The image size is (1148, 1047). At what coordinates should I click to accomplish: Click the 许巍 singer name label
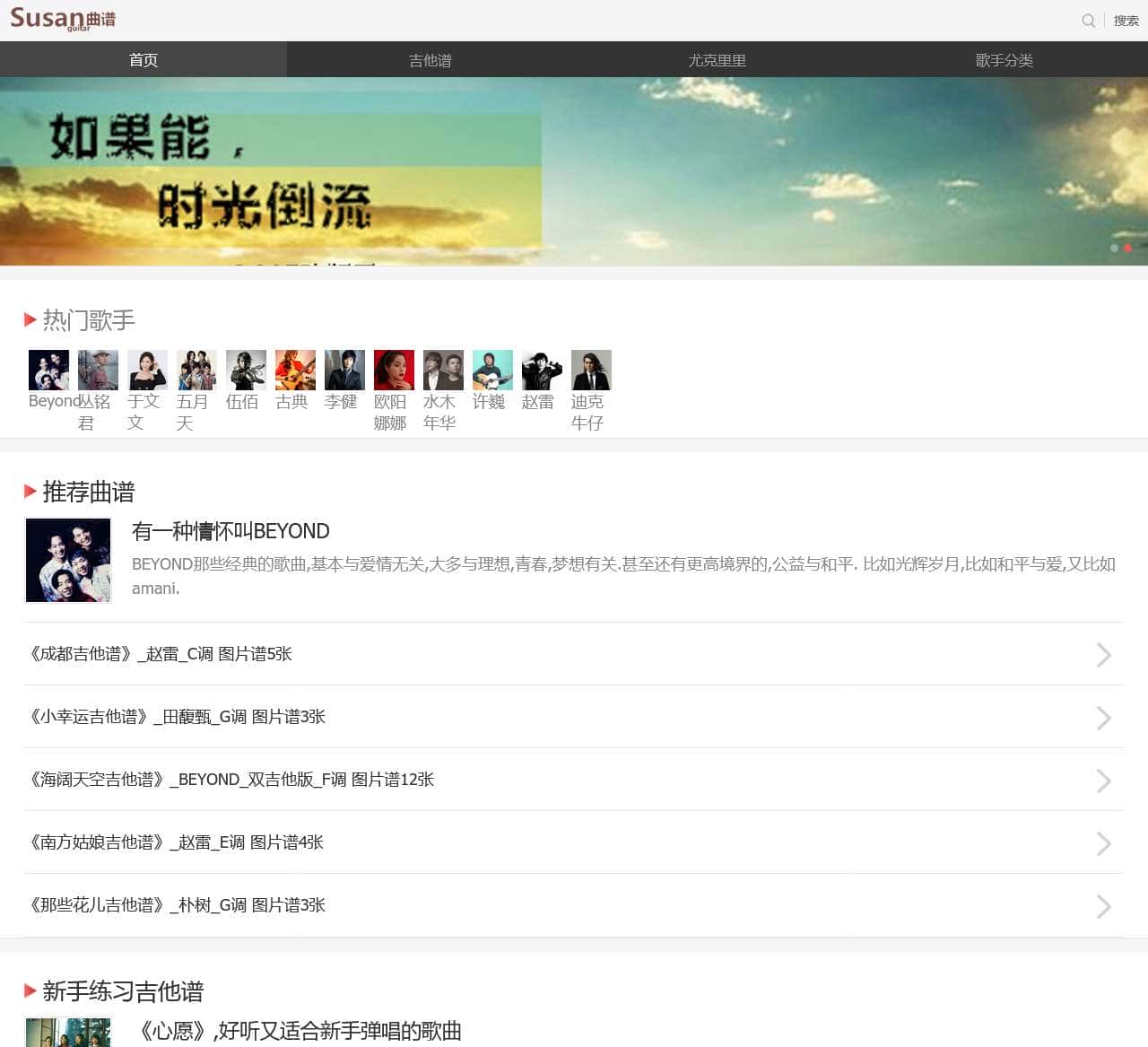click(x=489, y=401)
